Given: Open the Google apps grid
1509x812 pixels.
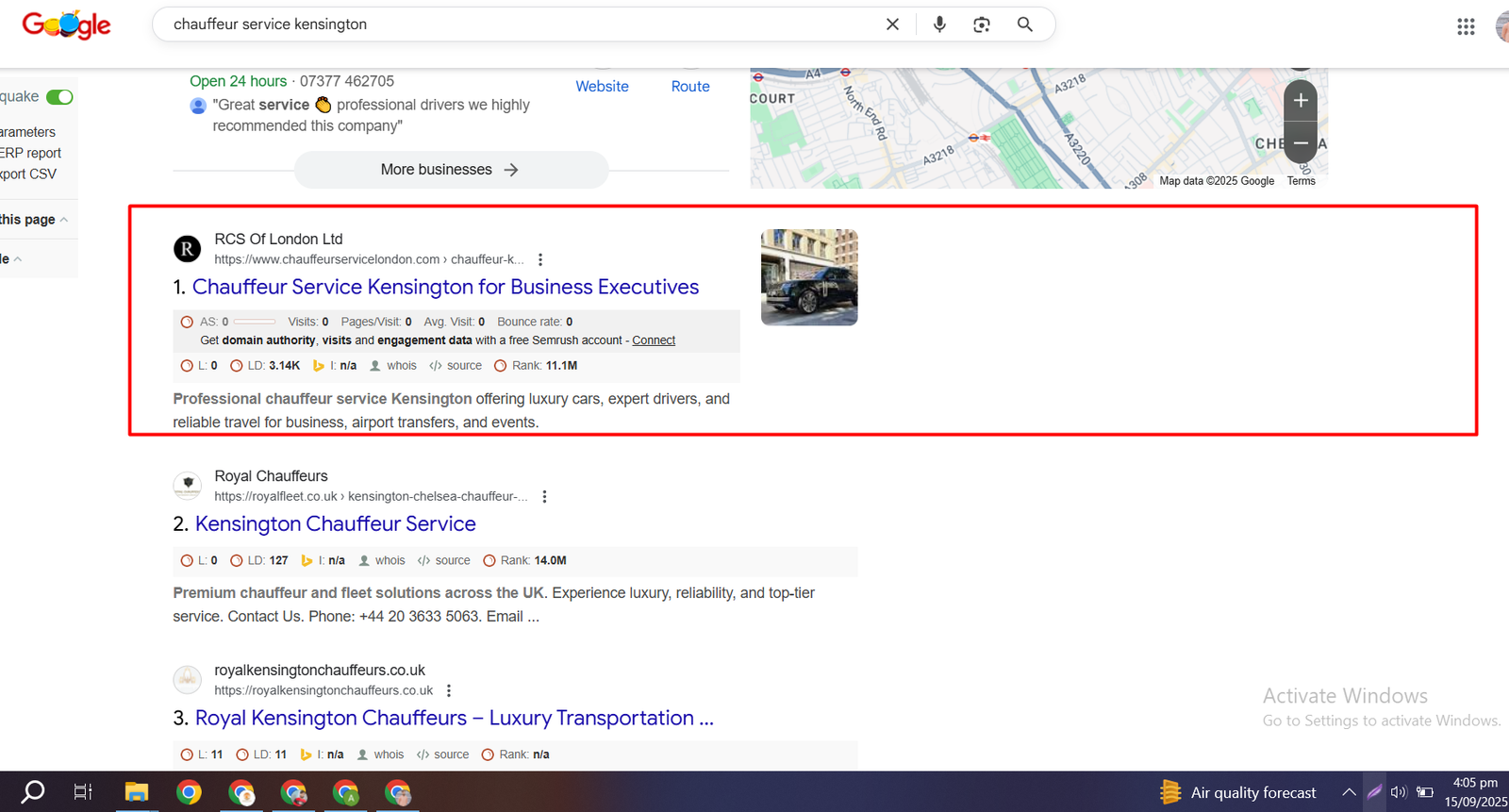Looking at the screenshot, I should click(1466, 26).
